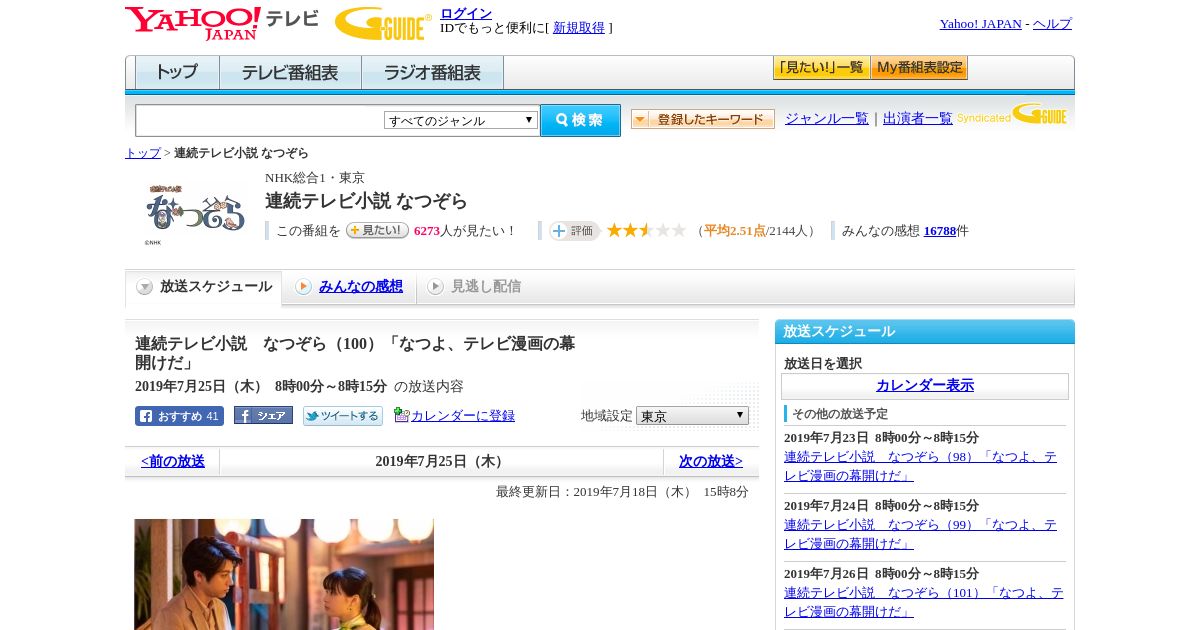
Task: Open the すべてのジャンル genre dropdown
Action: coord(461,120)
